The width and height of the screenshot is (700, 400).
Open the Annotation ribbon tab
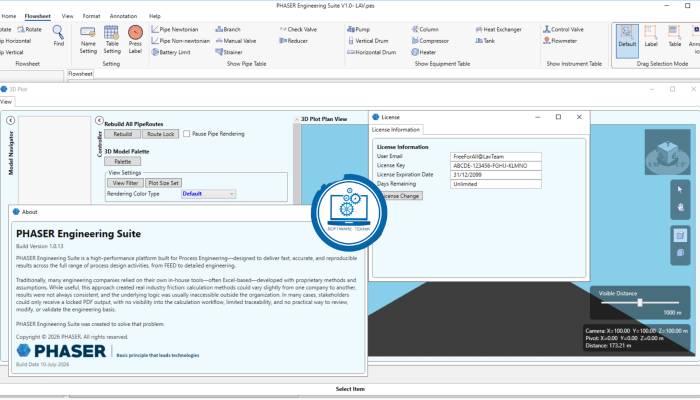123,16
